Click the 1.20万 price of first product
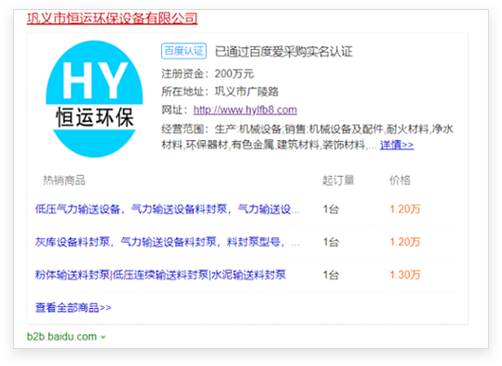Viewport: 502px width, 366px height. pyautogui.click(x=405, y=209)
